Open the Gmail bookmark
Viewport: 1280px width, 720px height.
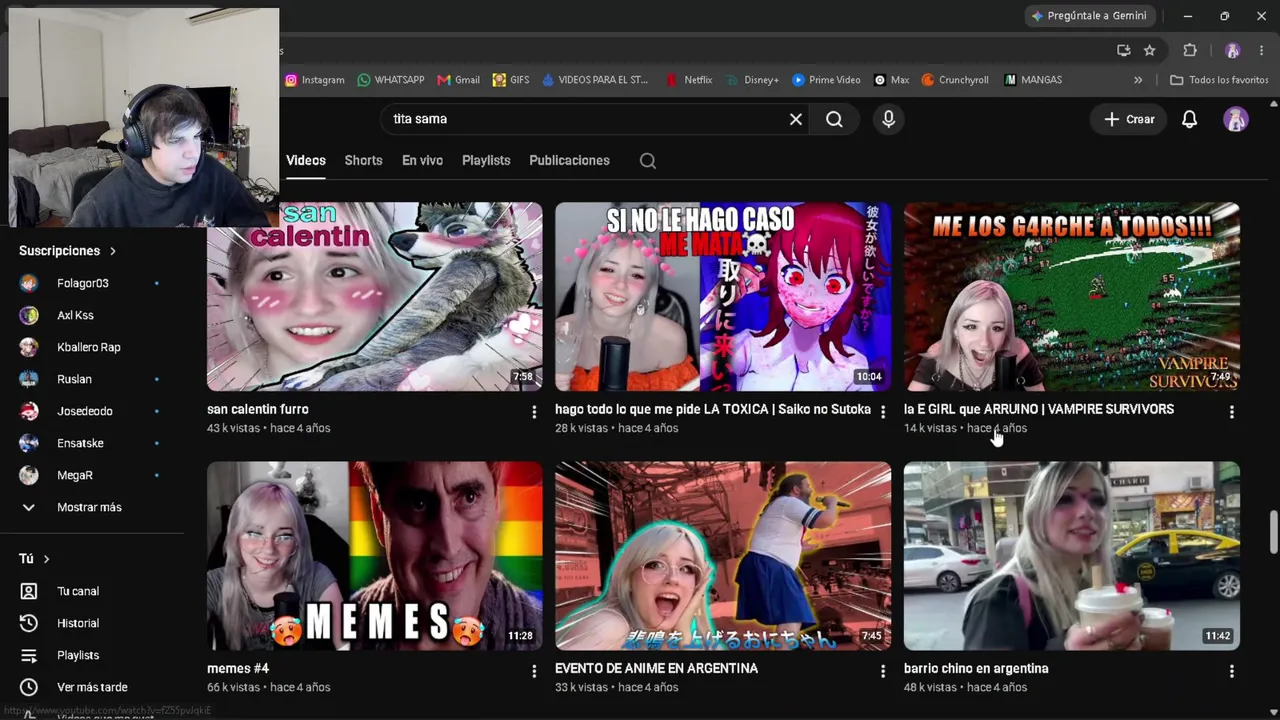458,80
